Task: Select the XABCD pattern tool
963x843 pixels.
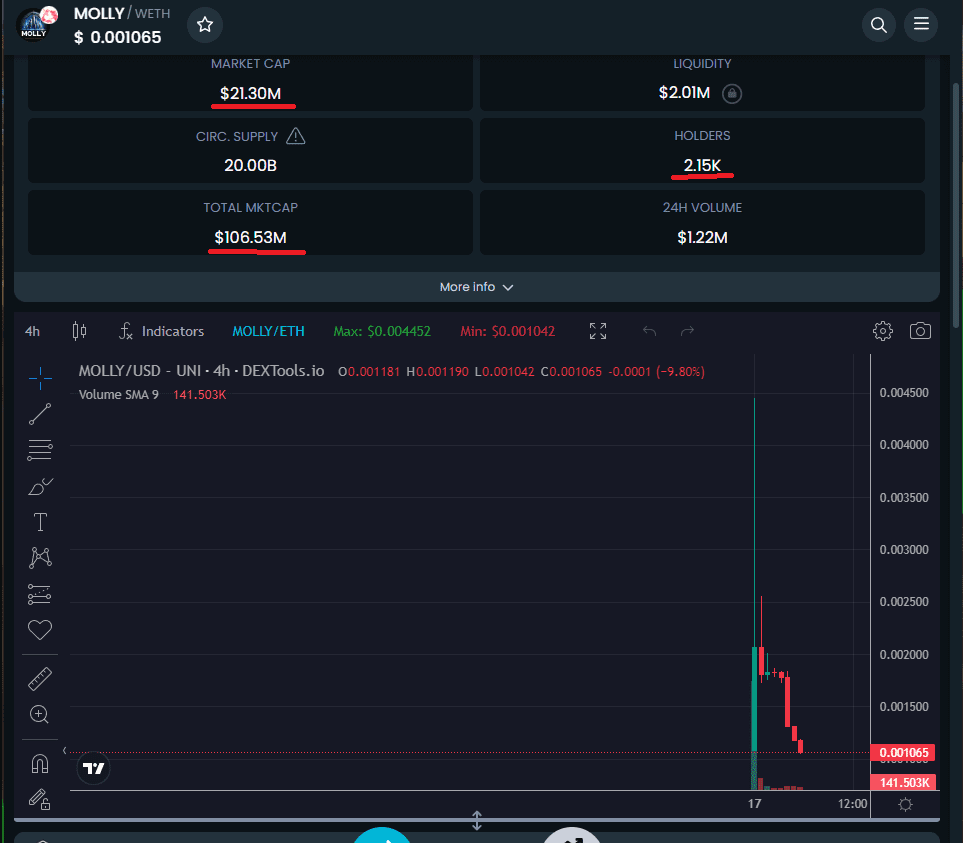Action: (x=39, y=557)
